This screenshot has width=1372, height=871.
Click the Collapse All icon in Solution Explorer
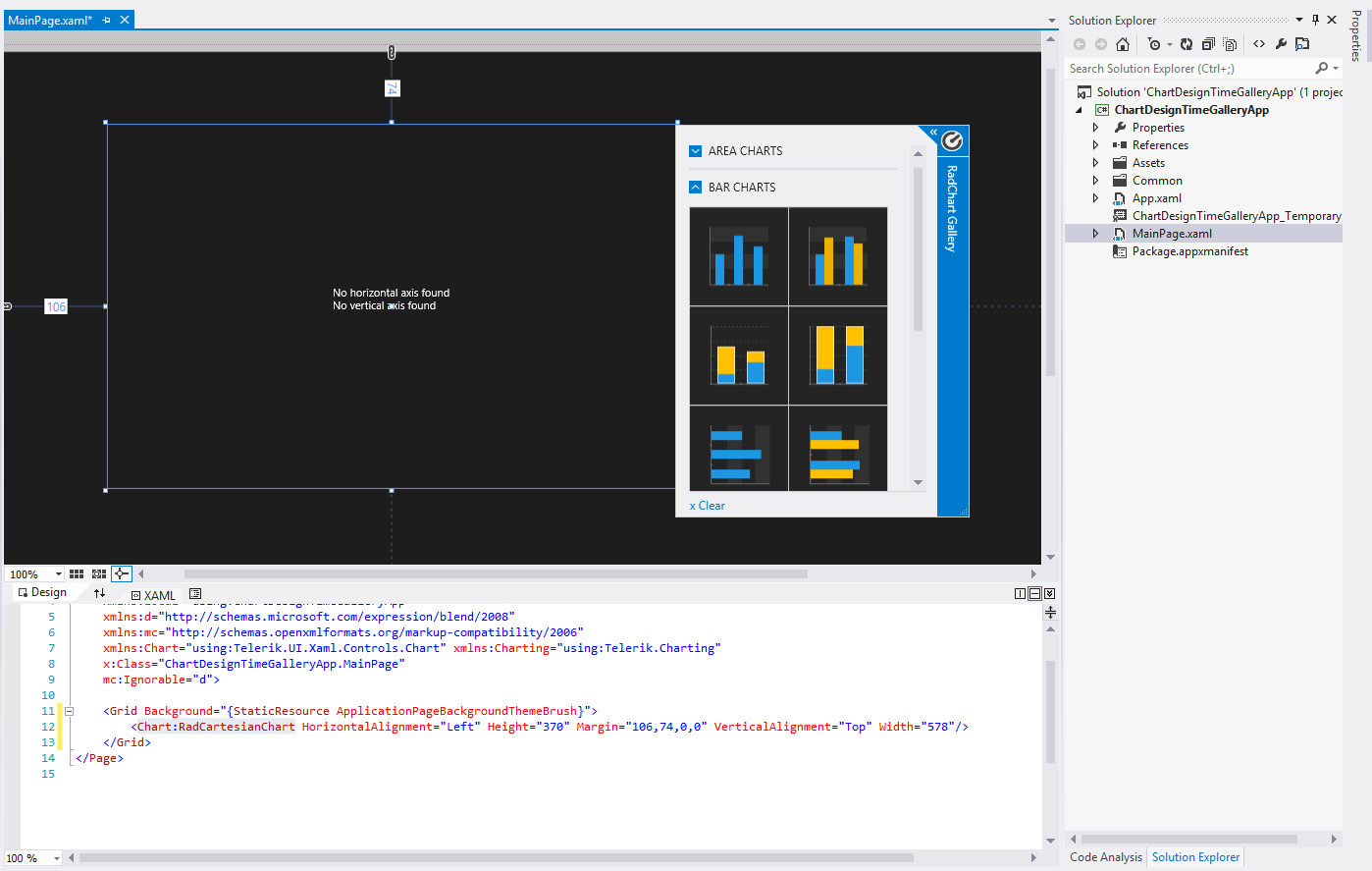(1208, 44)
